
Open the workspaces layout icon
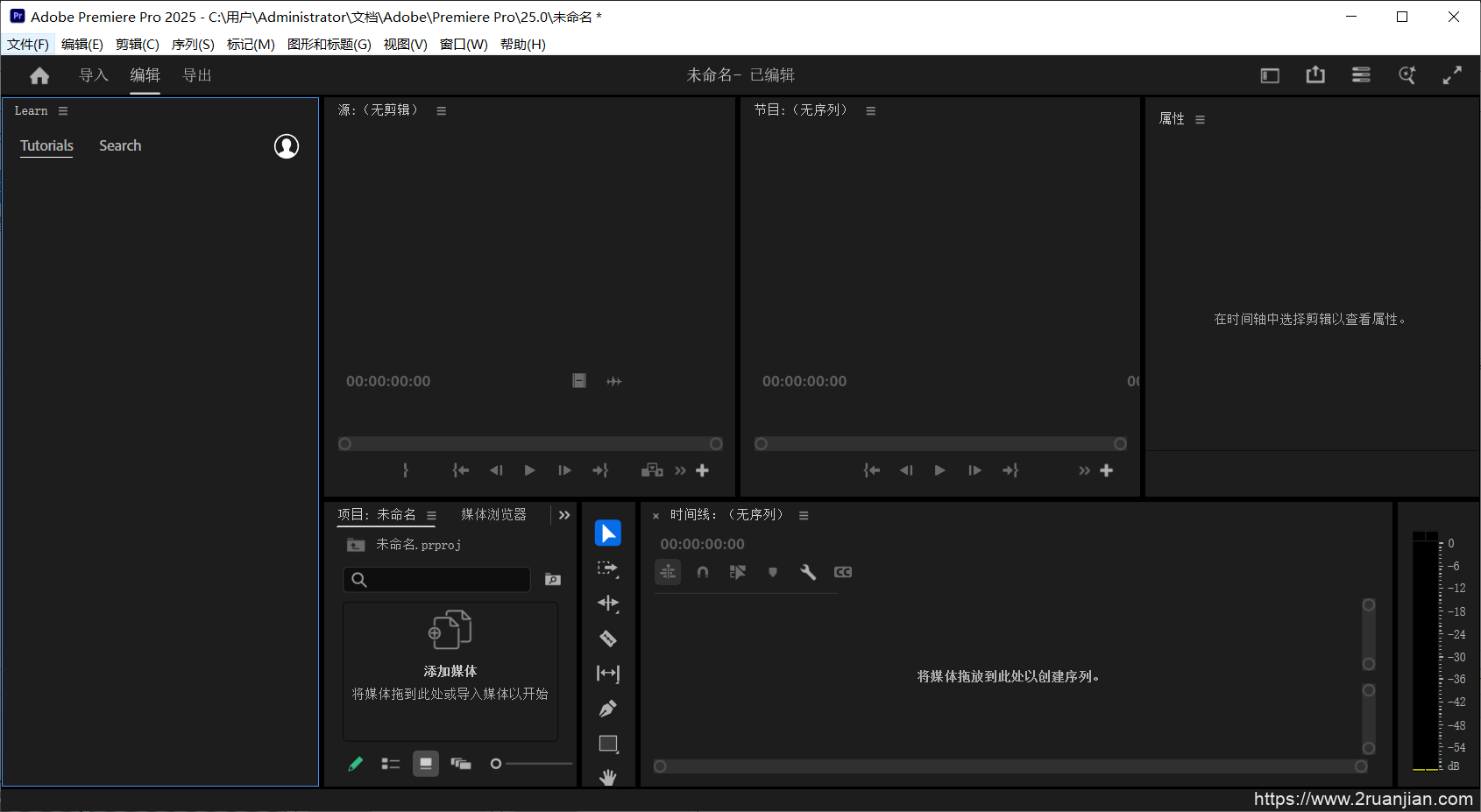tap(1270, 76)
